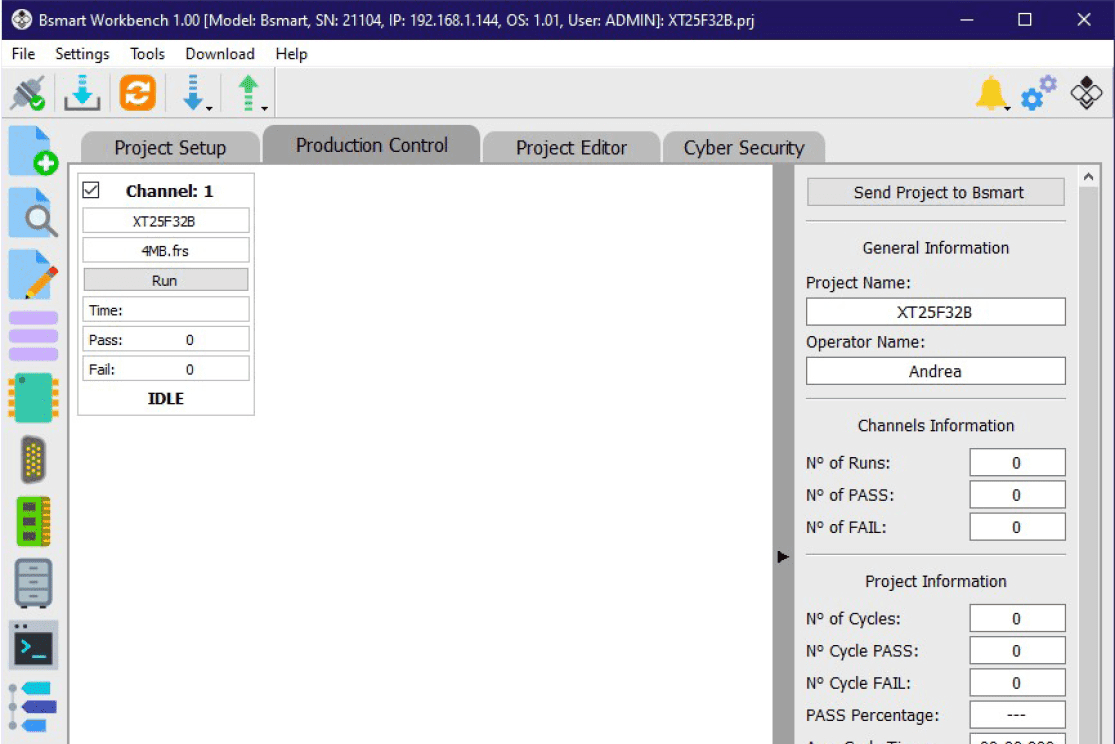Image resolution: width=1115 pixels, height=744 pixels.
Task: Click the Bsmart Workbench title bar logo
Action: tap(21, 19)
